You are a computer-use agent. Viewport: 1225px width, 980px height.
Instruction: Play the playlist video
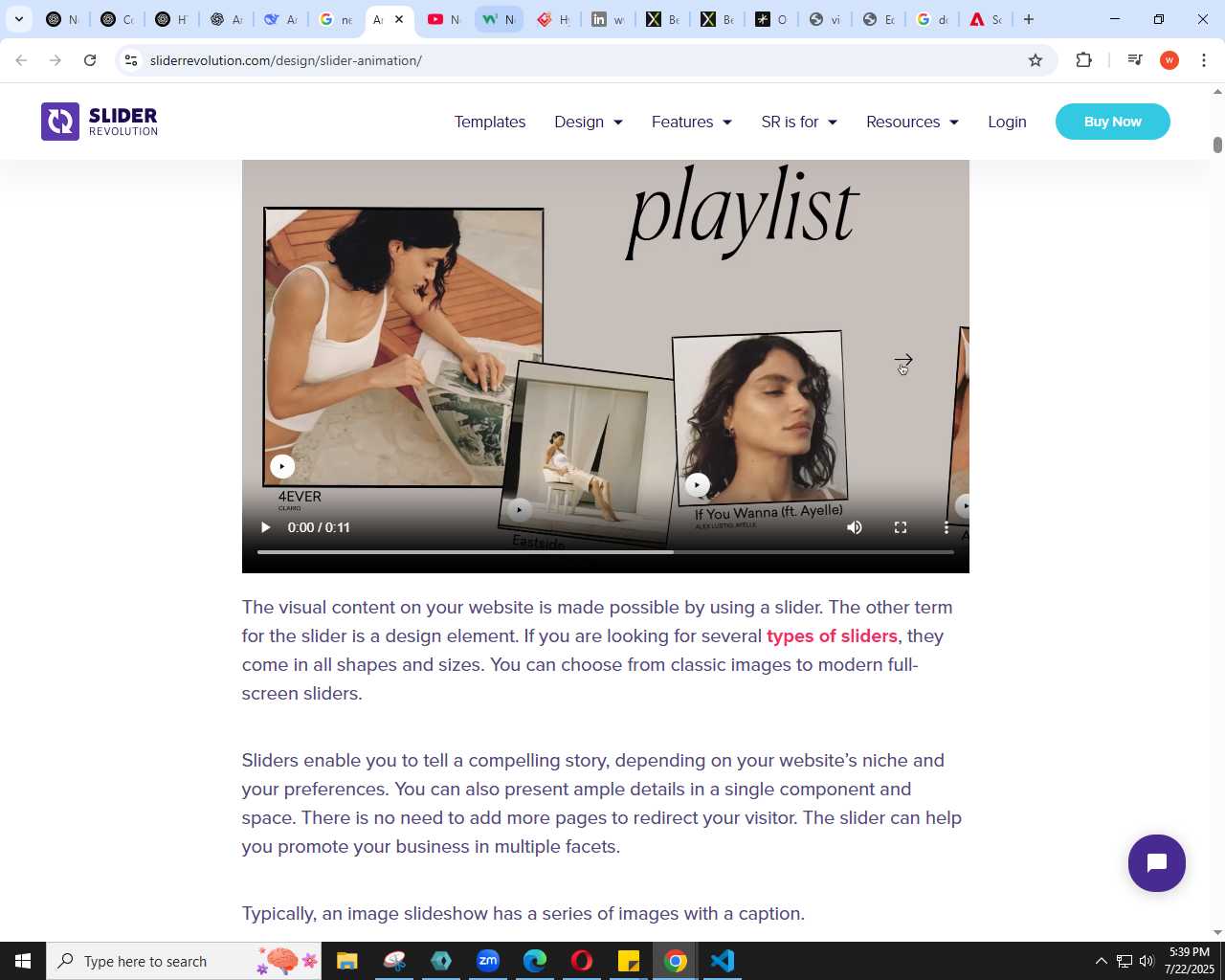(x=265, y=527)
